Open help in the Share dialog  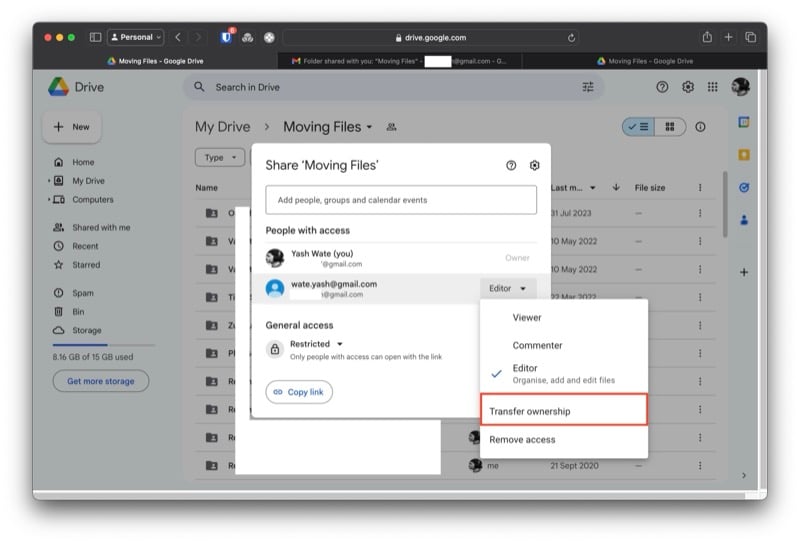coord(511,165)
